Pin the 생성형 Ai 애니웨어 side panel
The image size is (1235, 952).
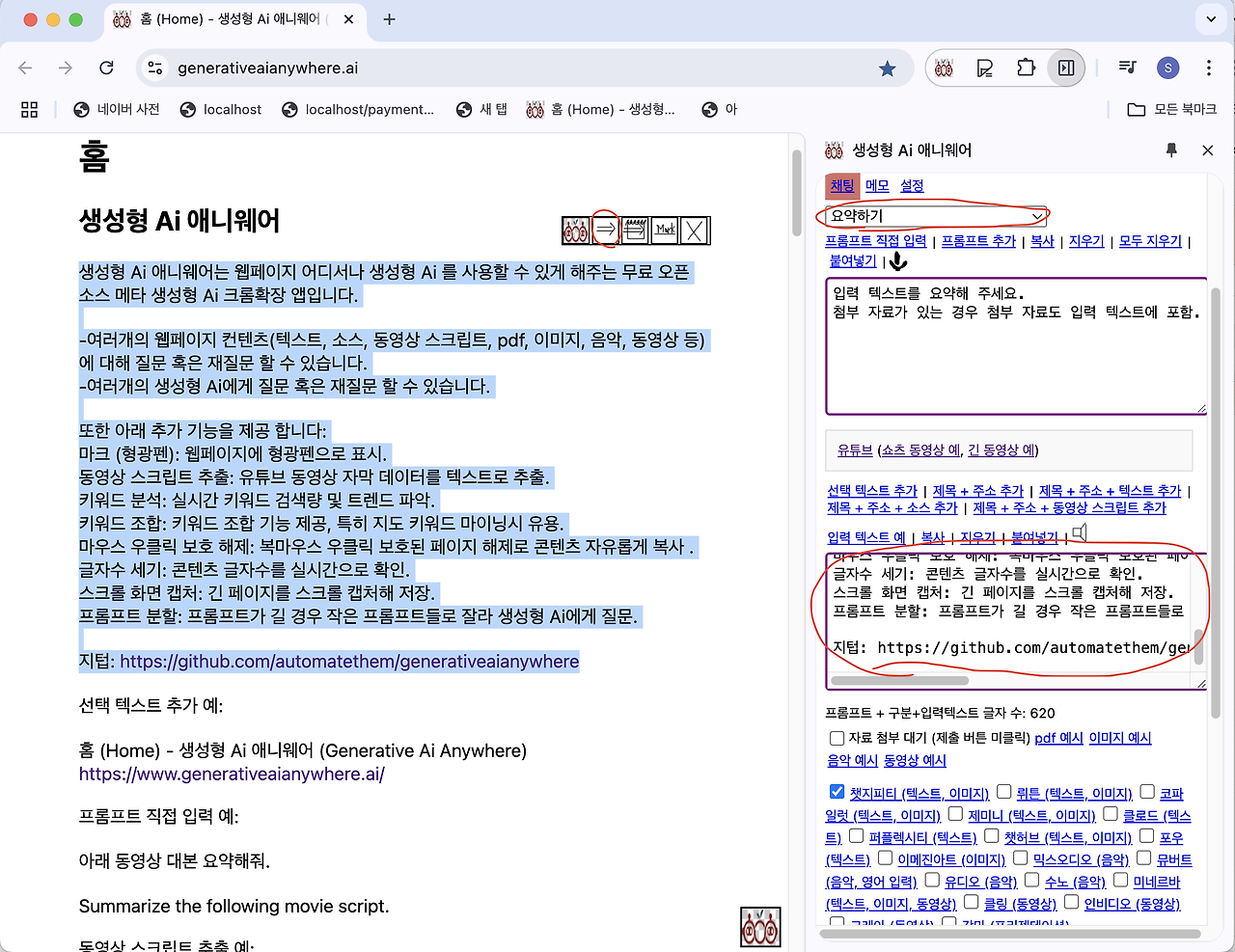(x=1171, y=150)
